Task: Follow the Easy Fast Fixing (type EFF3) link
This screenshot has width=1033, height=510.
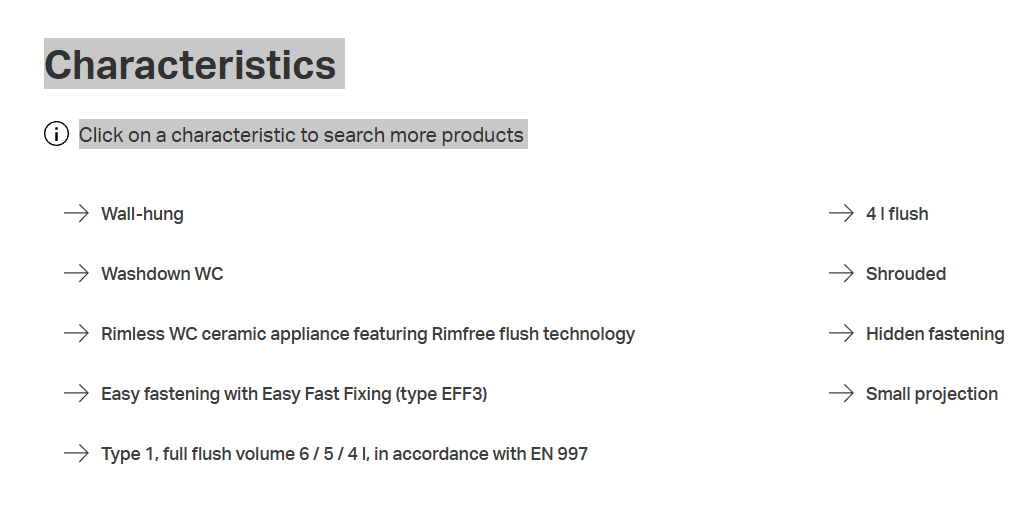Action: [294, 394]
